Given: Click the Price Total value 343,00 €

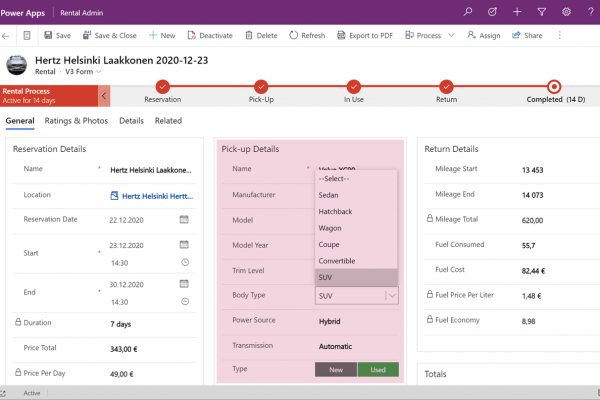Looking at the screenshot, I should point(124,349).
